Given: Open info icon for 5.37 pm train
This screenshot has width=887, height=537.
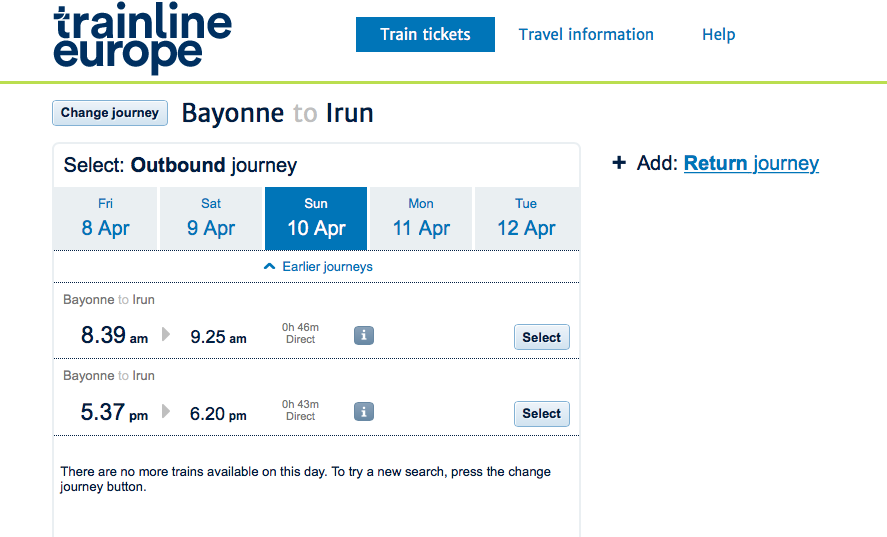Looking at the screenshot, I should (364, 412).
